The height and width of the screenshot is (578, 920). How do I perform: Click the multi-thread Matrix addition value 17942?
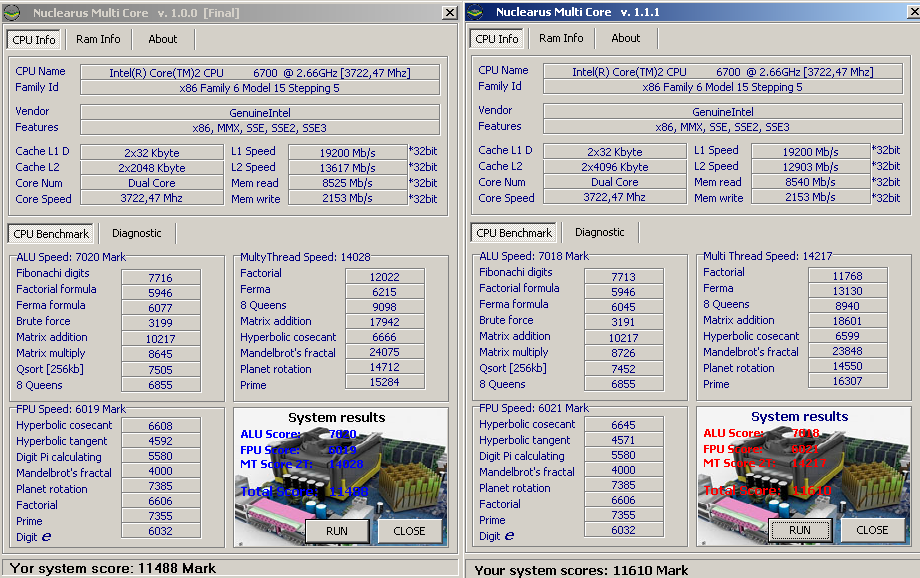(385, 322)
